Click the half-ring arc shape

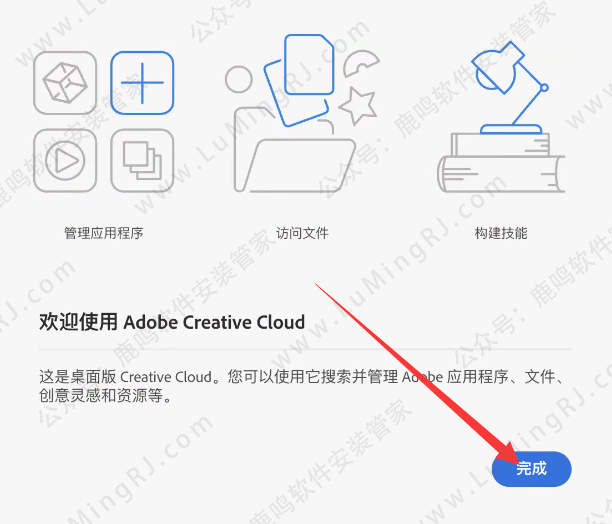pyautogui.click(x=361, y=64)
